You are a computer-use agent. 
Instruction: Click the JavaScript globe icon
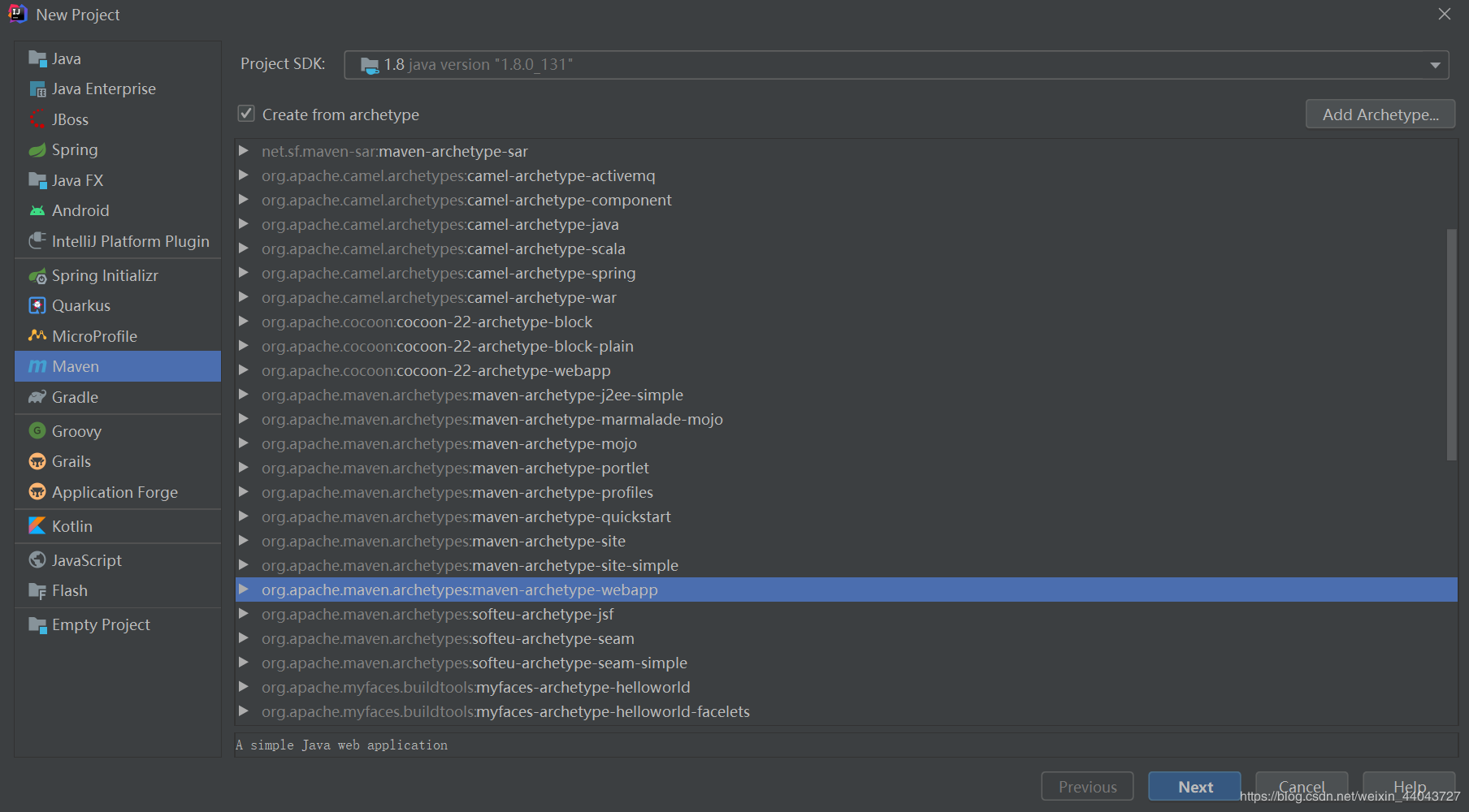pos(37,560)
